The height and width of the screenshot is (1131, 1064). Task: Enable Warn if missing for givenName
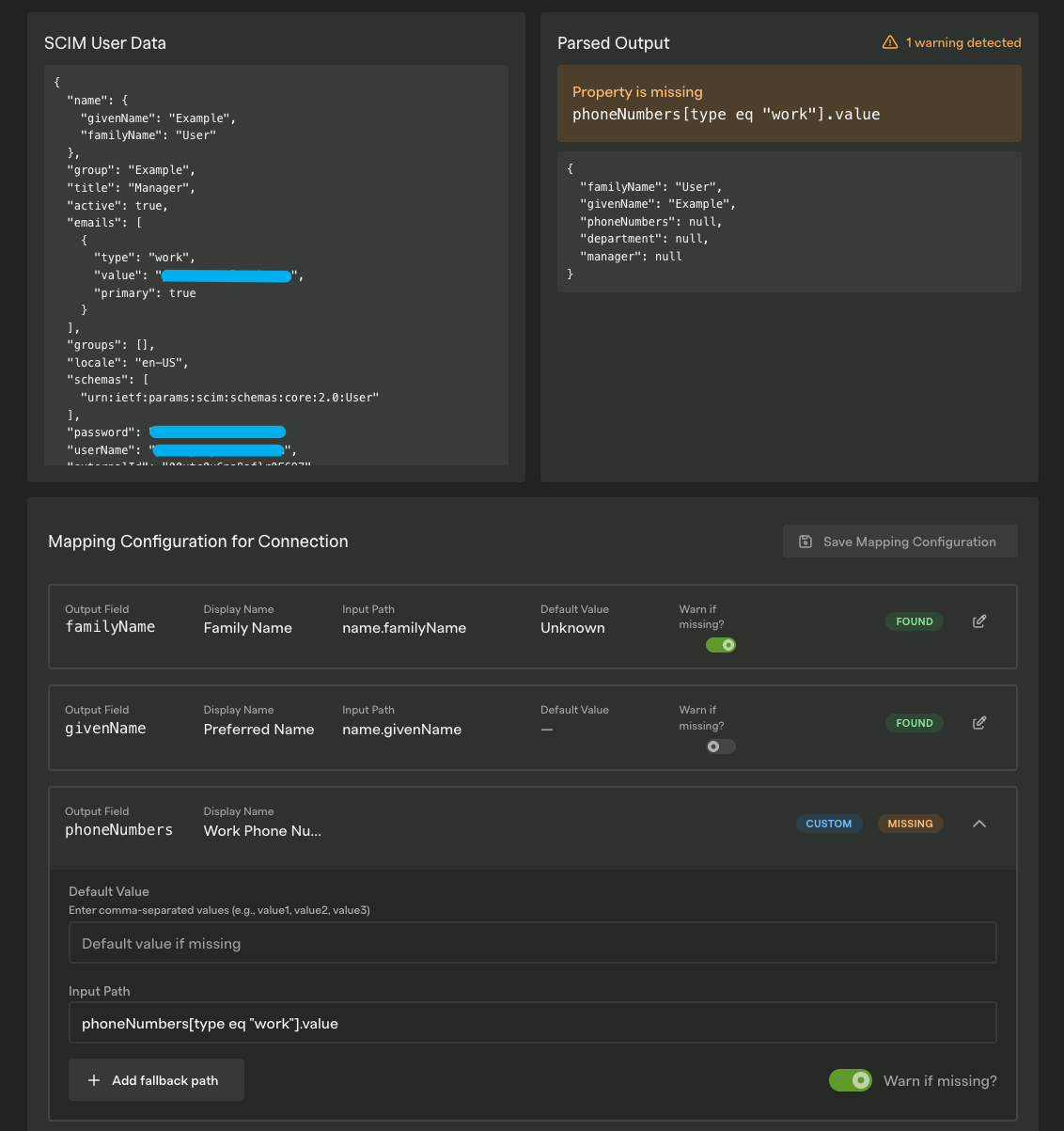[720, 746]
